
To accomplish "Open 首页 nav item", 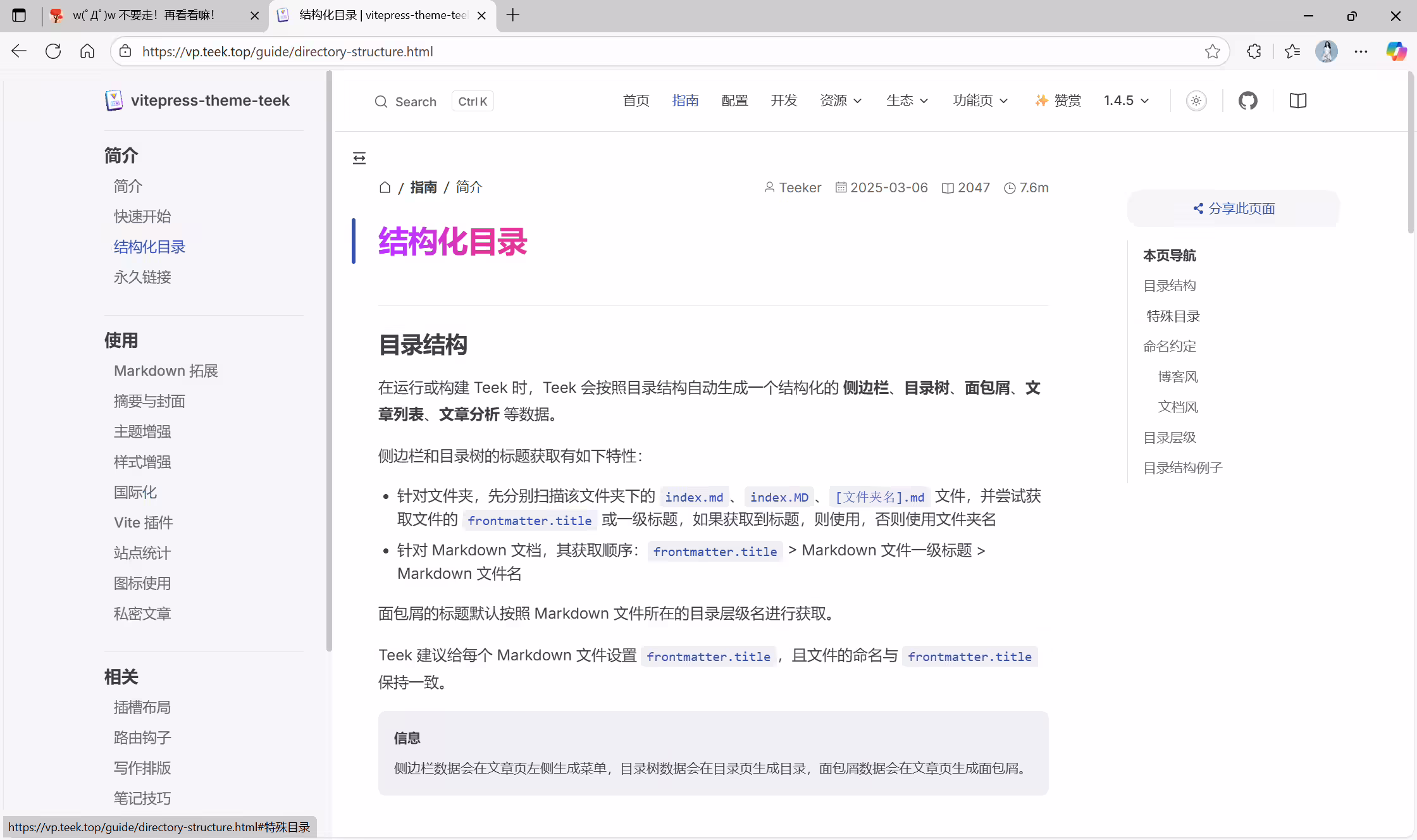I will 636,101.
